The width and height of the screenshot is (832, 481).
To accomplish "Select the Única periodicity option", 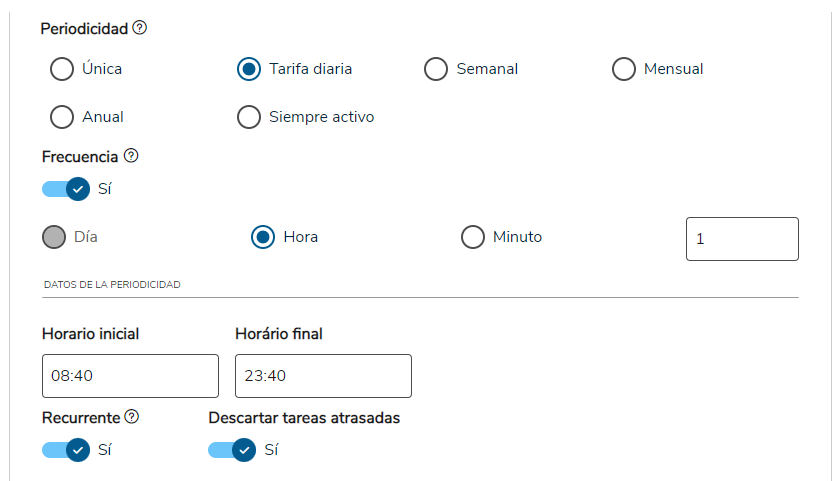I will (62, 69).
